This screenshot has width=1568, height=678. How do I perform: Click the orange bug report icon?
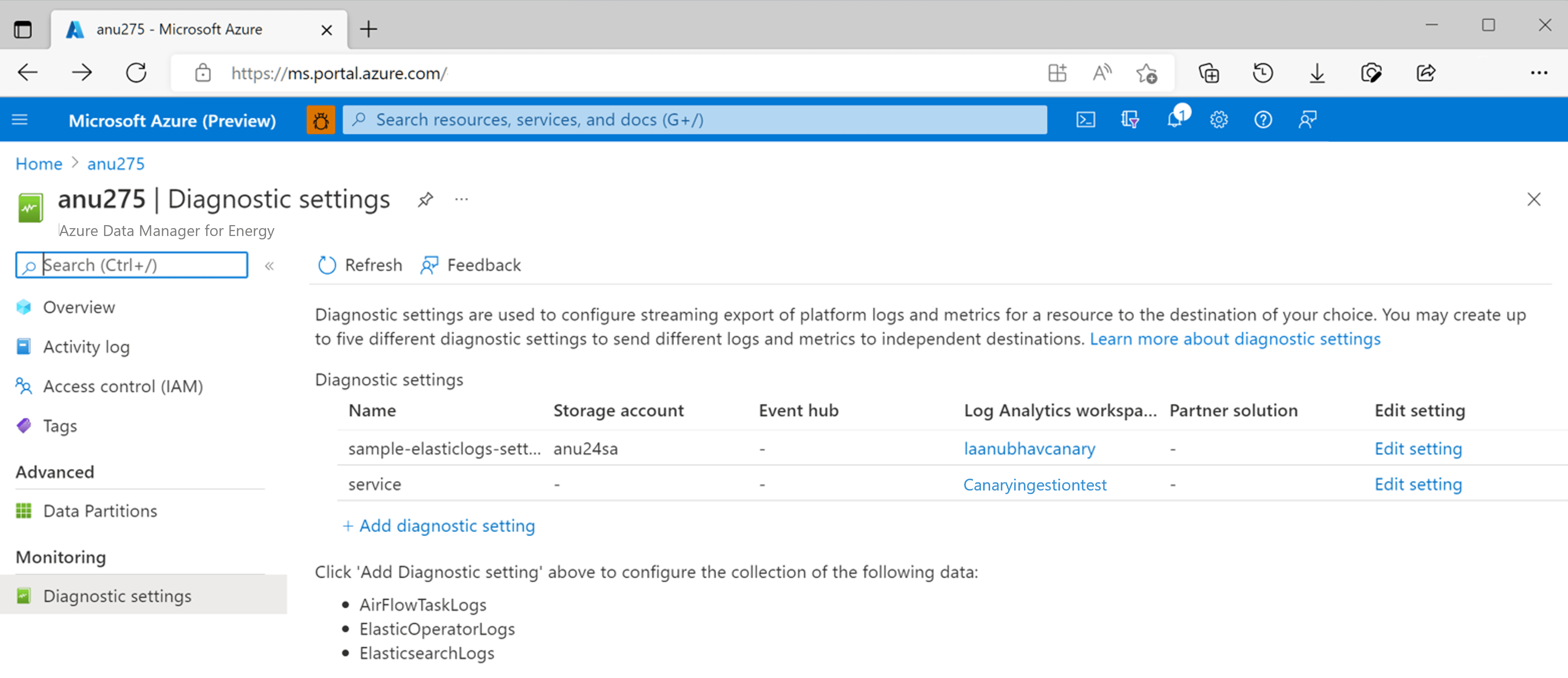pos(321,119)
